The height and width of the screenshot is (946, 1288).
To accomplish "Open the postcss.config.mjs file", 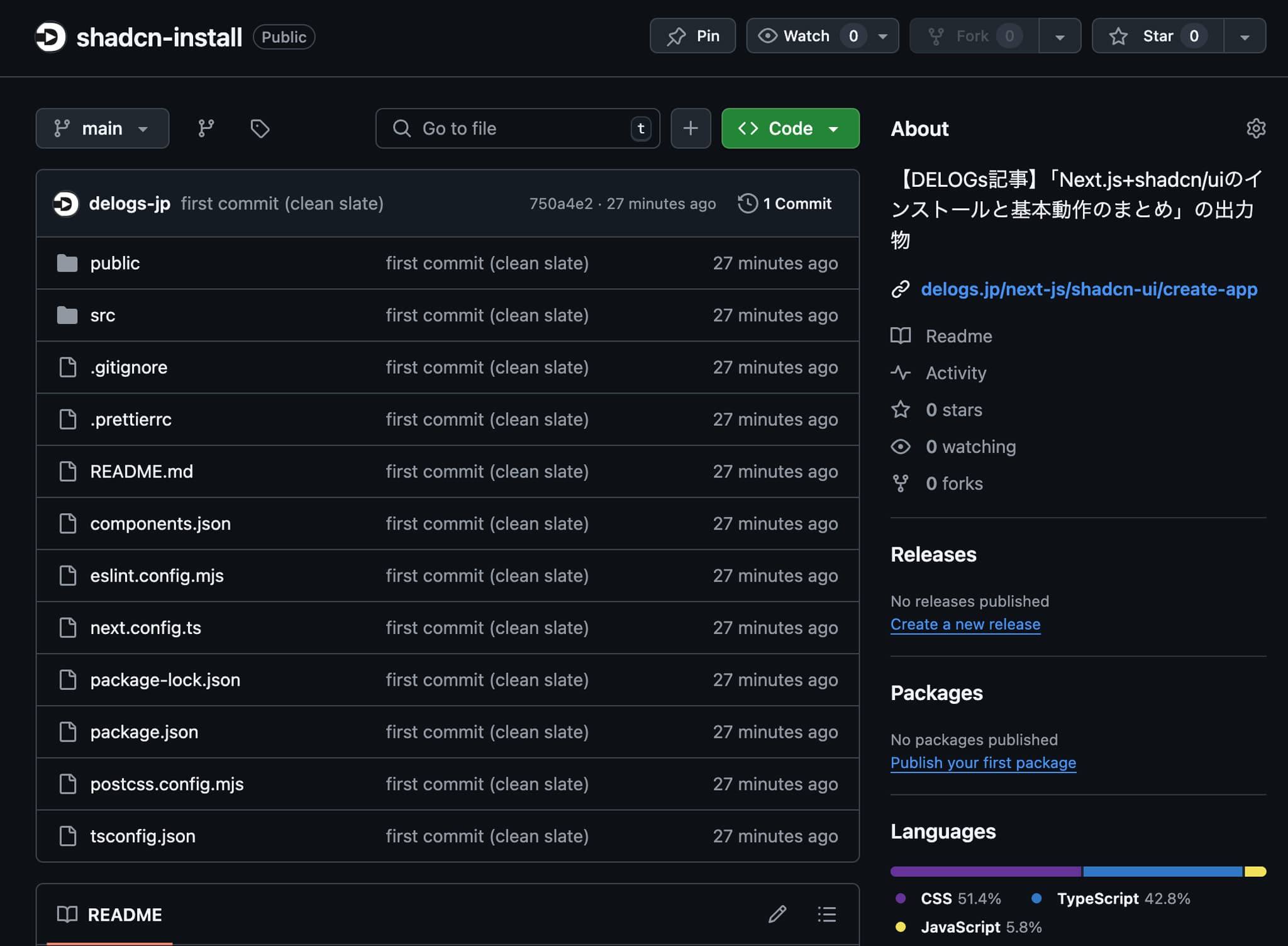I will (x=167, y=784).
